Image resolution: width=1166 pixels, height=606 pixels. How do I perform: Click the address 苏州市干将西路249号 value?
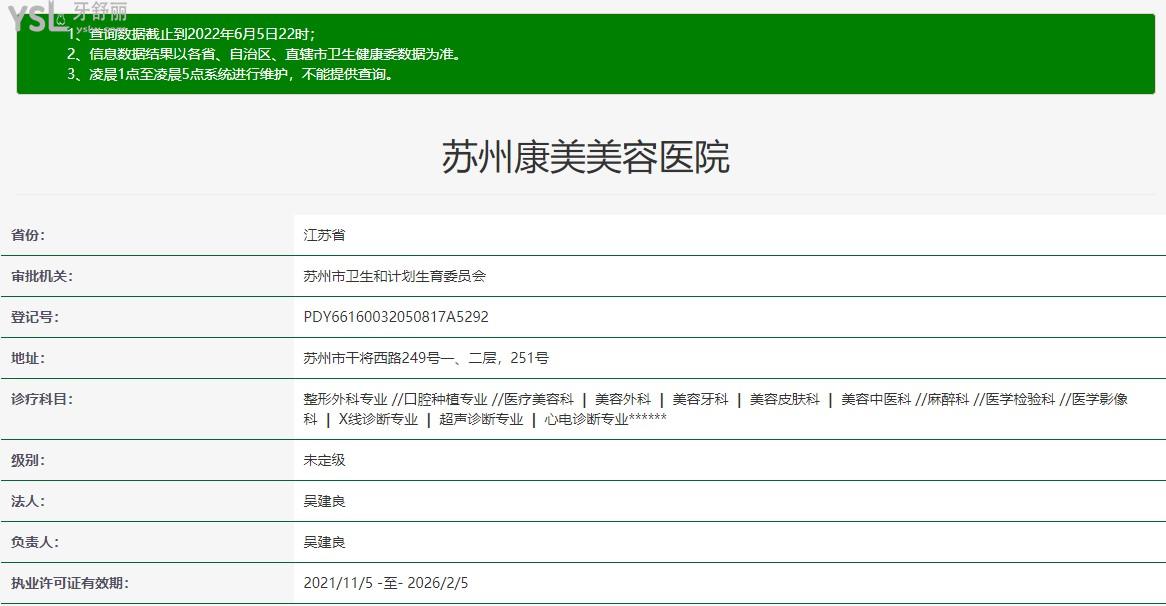[425, 358]
